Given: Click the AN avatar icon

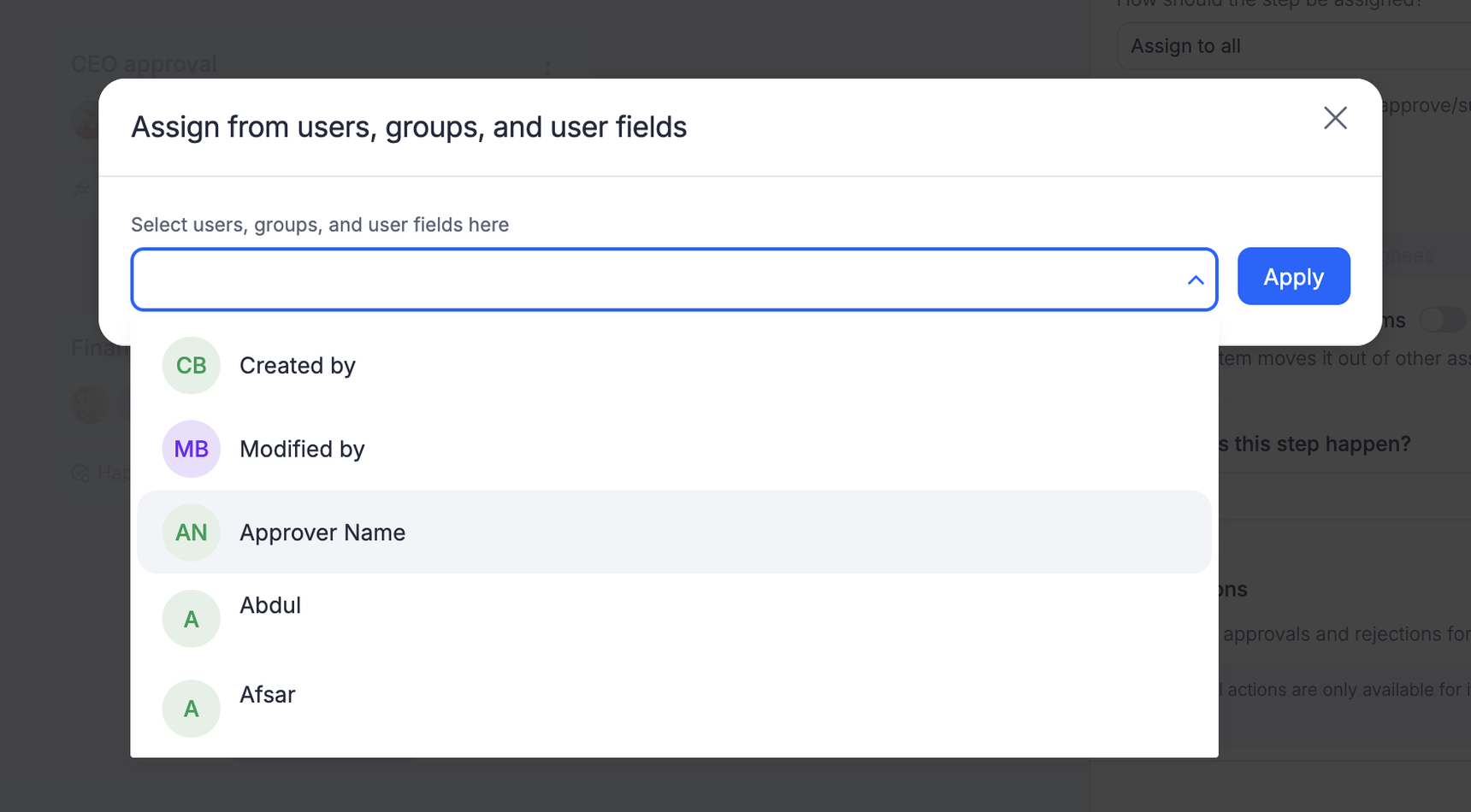Looking at the screenshot, I should click(x=192, y=533).
